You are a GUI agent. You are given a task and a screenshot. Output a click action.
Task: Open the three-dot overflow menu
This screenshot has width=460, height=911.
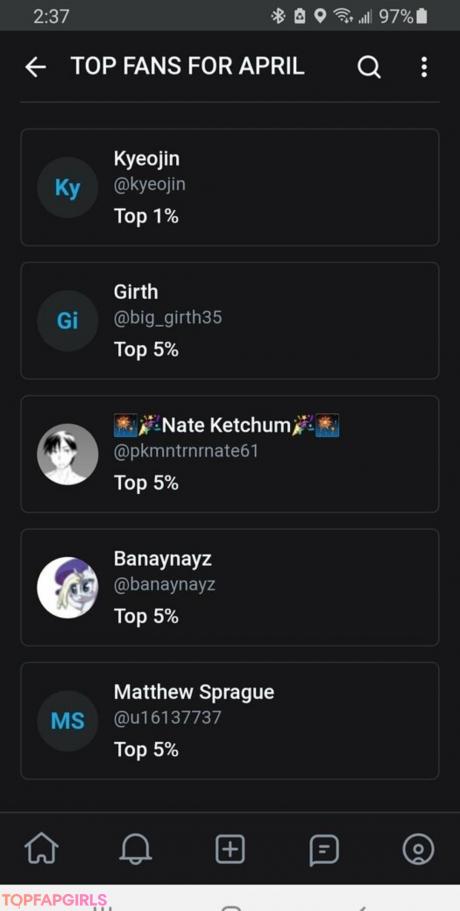pos(424,67)
